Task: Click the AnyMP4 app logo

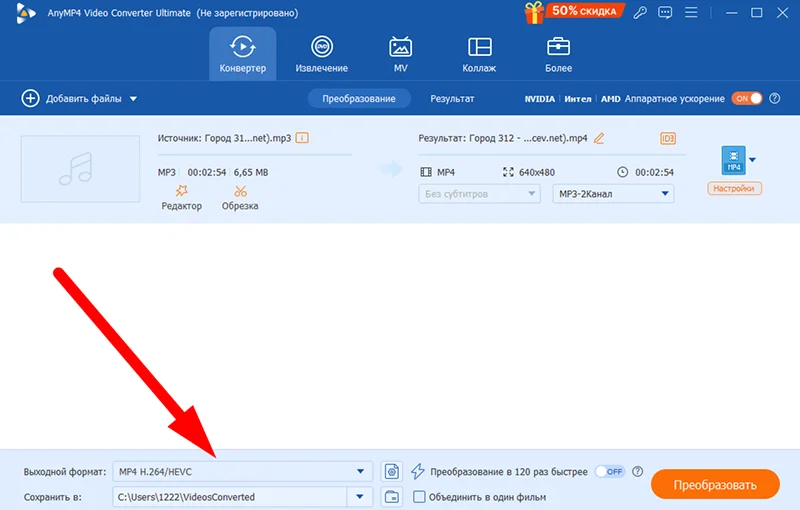Action: tap(26, 13)
